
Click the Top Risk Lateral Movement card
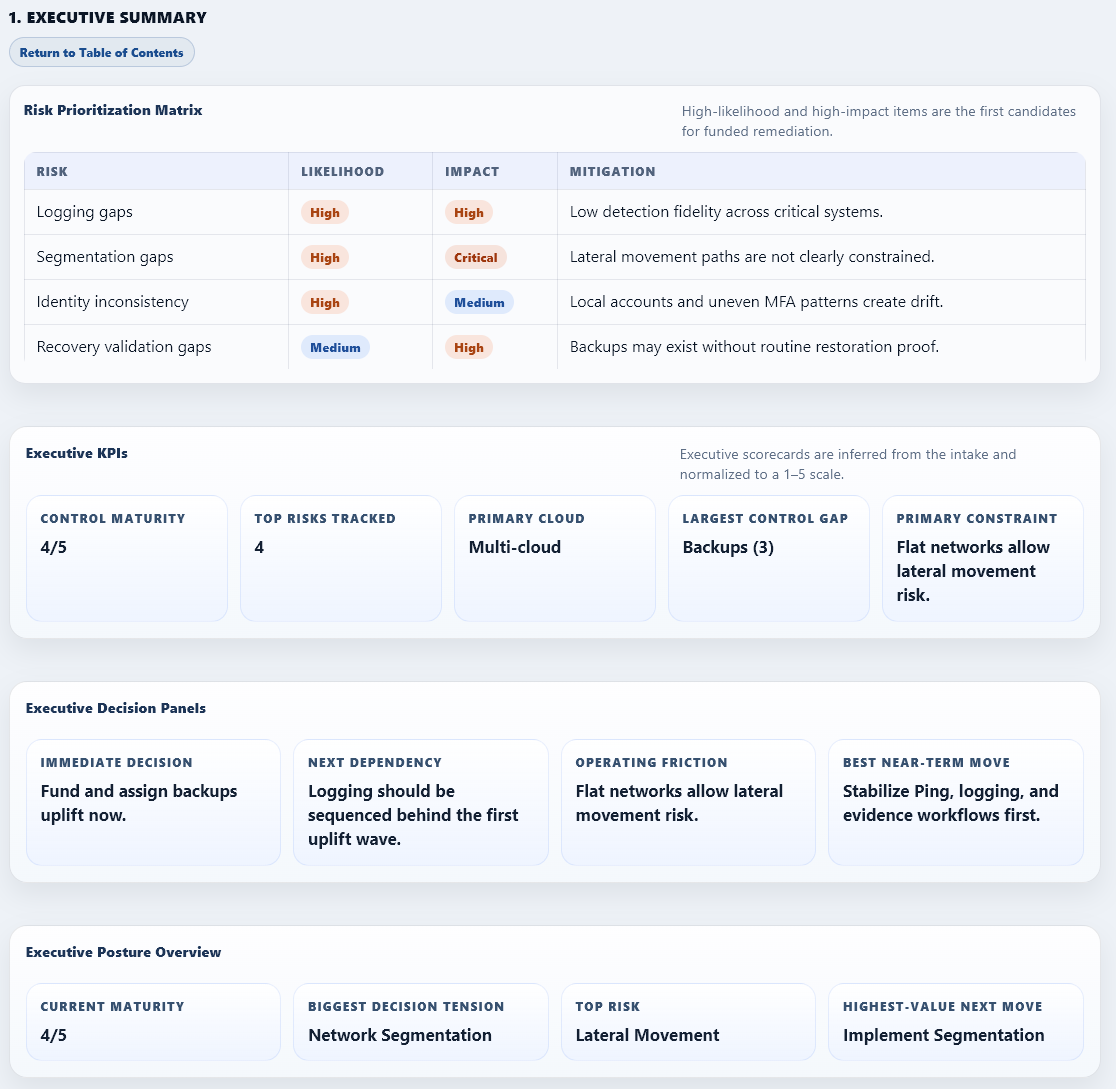point(688,1021)
